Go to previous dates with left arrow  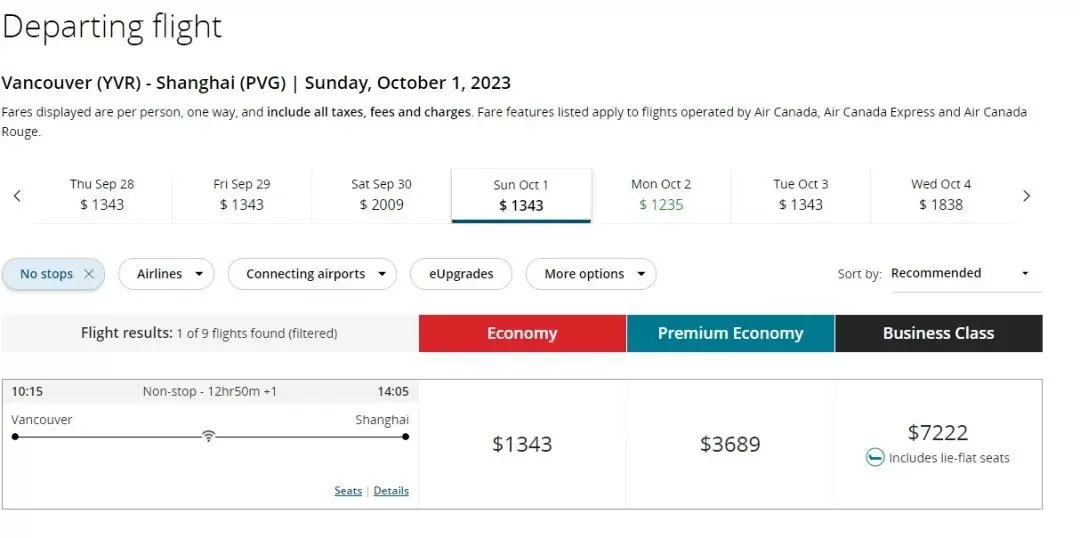(17, 196)
